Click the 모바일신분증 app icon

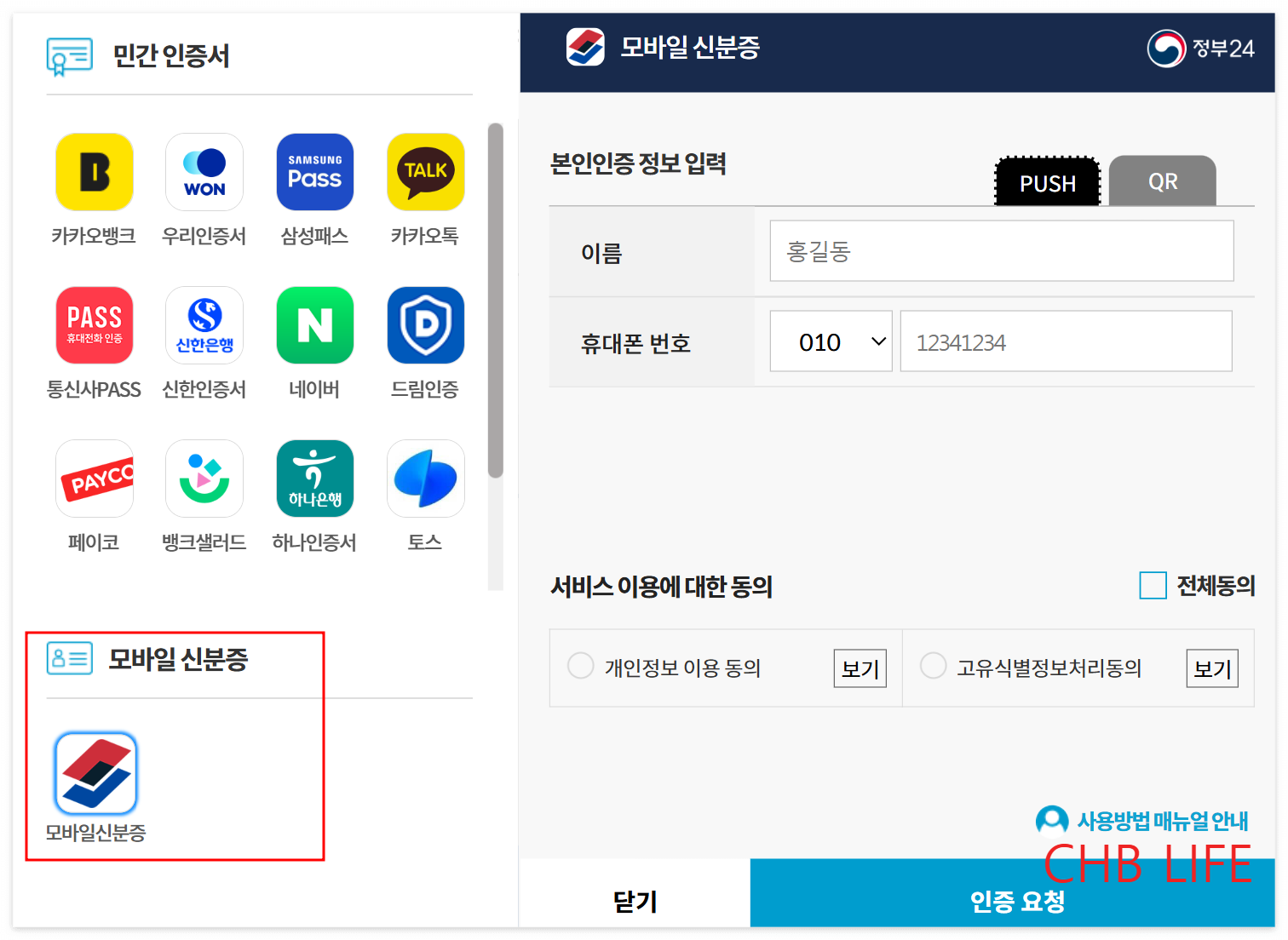94,773
